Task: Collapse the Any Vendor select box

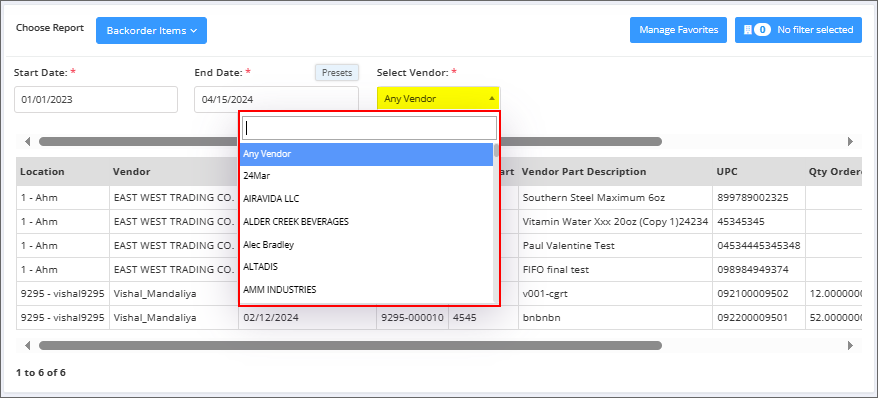Action: pyautogui.click(x=438, y=99)
